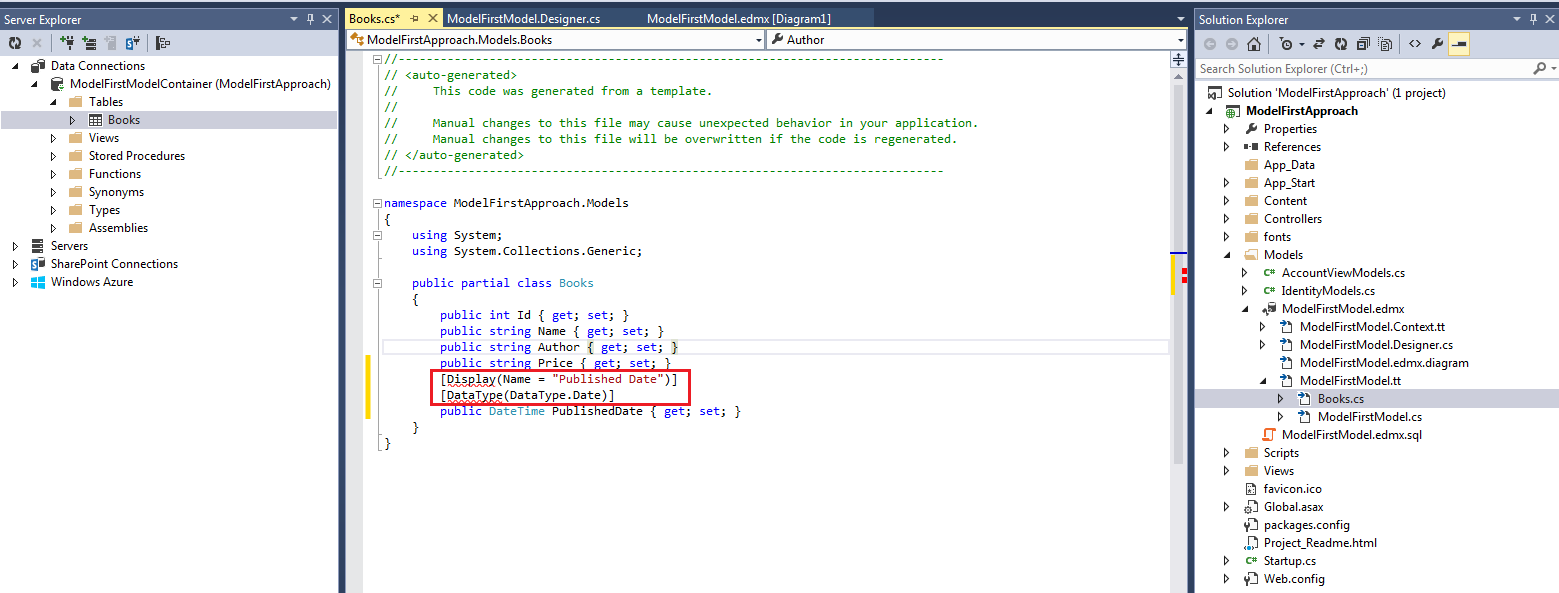This screenshot has height=593, width=1559.
Task: Toggle auto-hide pin on Server Explorer
Action: 310,19
